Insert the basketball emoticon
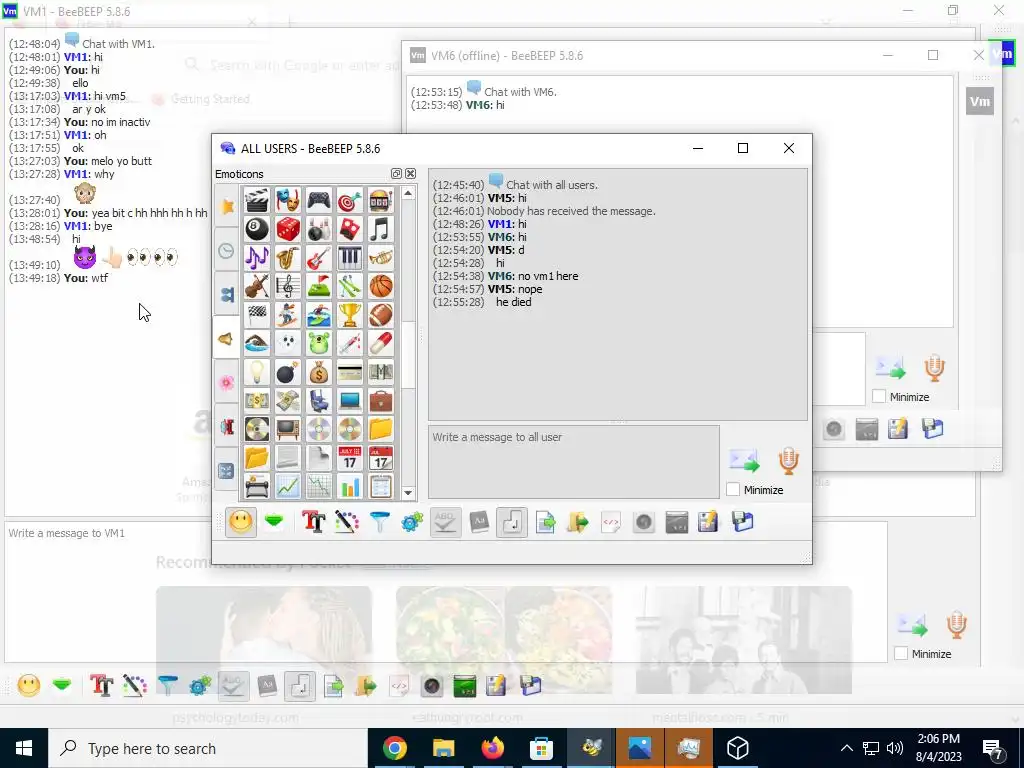Image resolution: width=1024 pixels, height=768 pixels. 381,286
